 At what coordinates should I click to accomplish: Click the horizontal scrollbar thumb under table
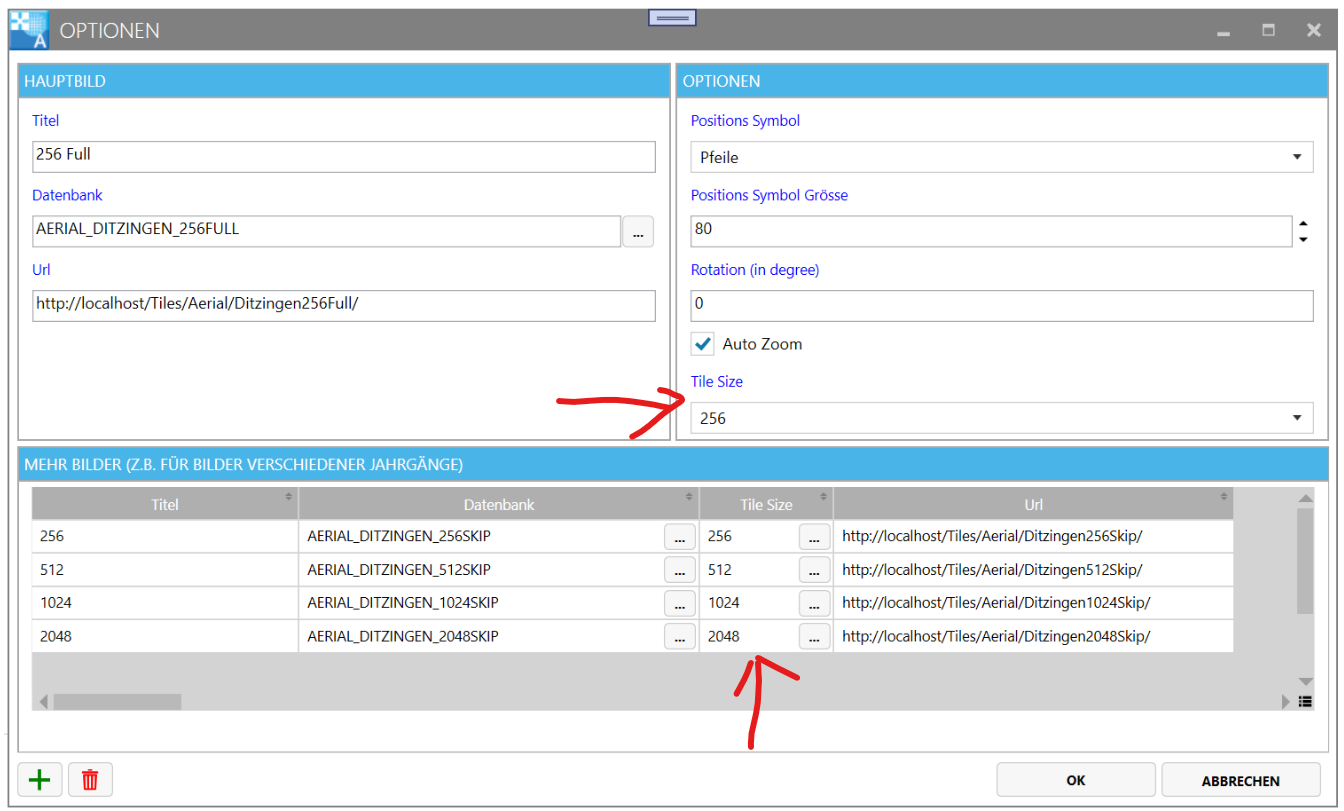117,702
